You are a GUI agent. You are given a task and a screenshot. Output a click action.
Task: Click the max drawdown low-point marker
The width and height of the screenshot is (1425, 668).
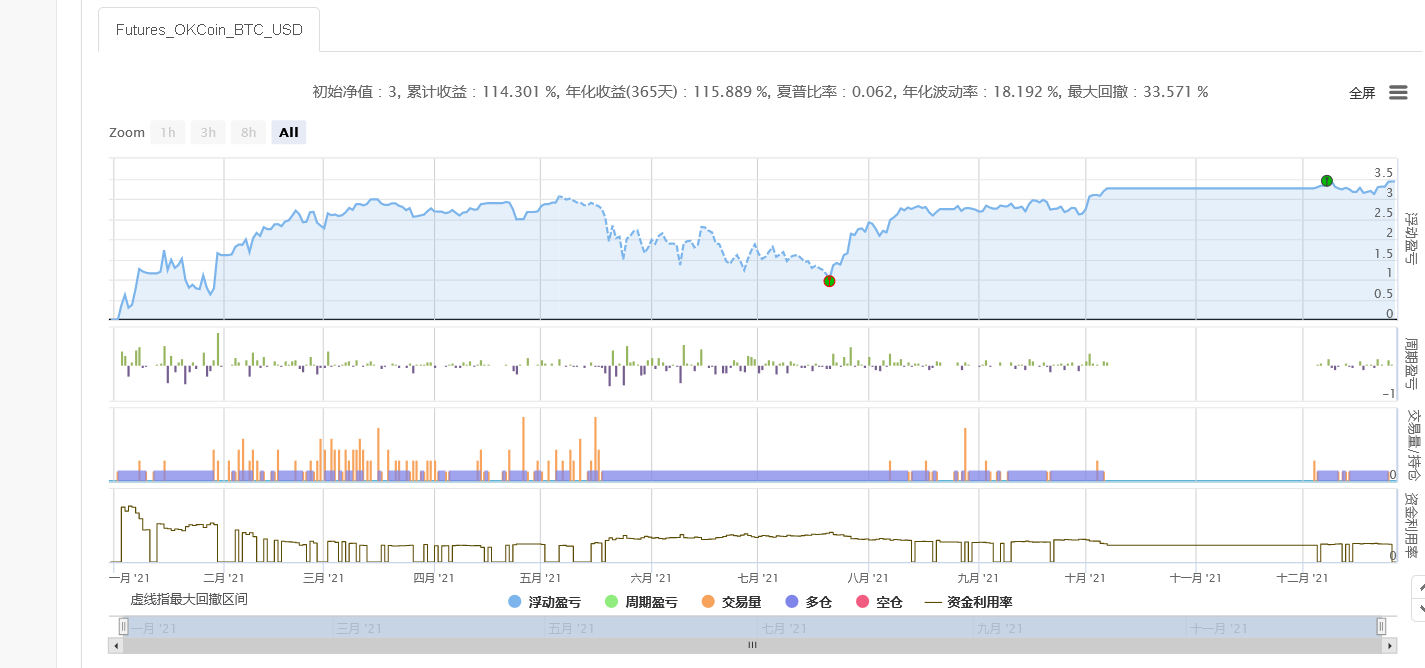[x=829, y=281]
